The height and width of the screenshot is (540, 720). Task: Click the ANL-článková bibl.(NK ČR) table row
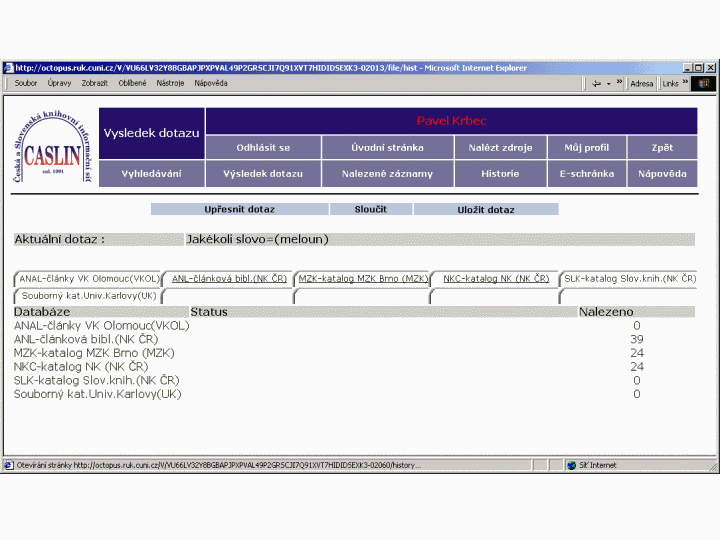point(354,339)
